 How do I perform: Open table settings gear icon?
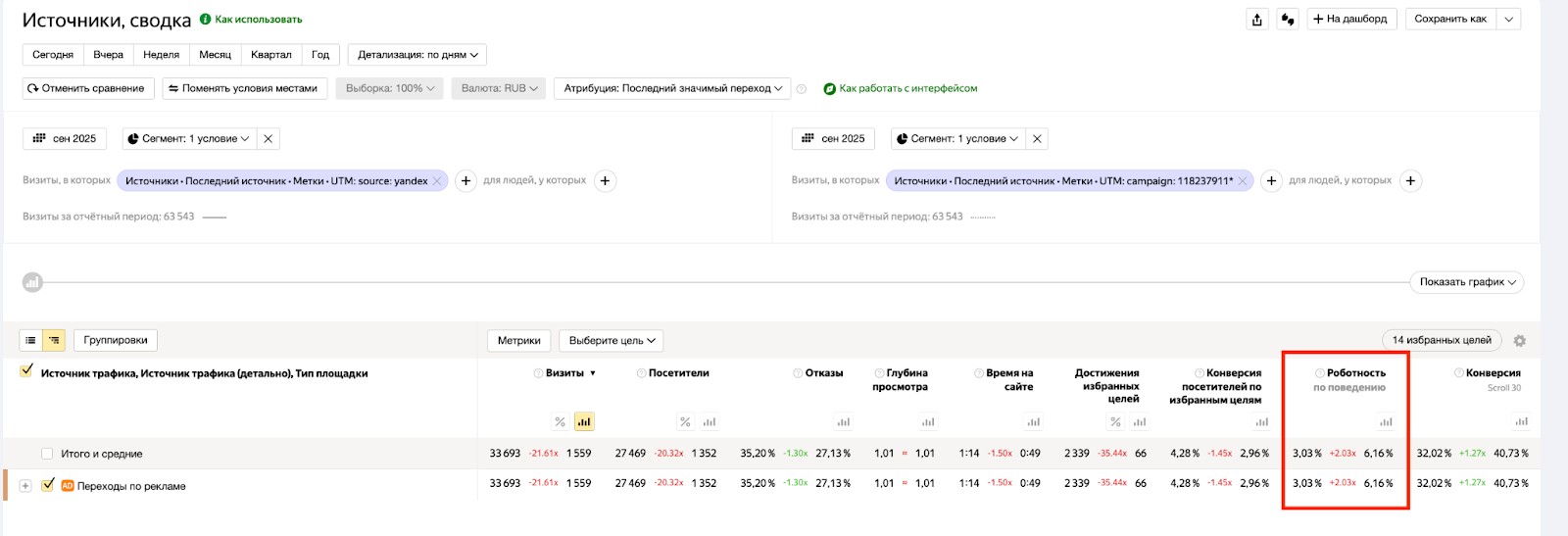(1519, 341)
